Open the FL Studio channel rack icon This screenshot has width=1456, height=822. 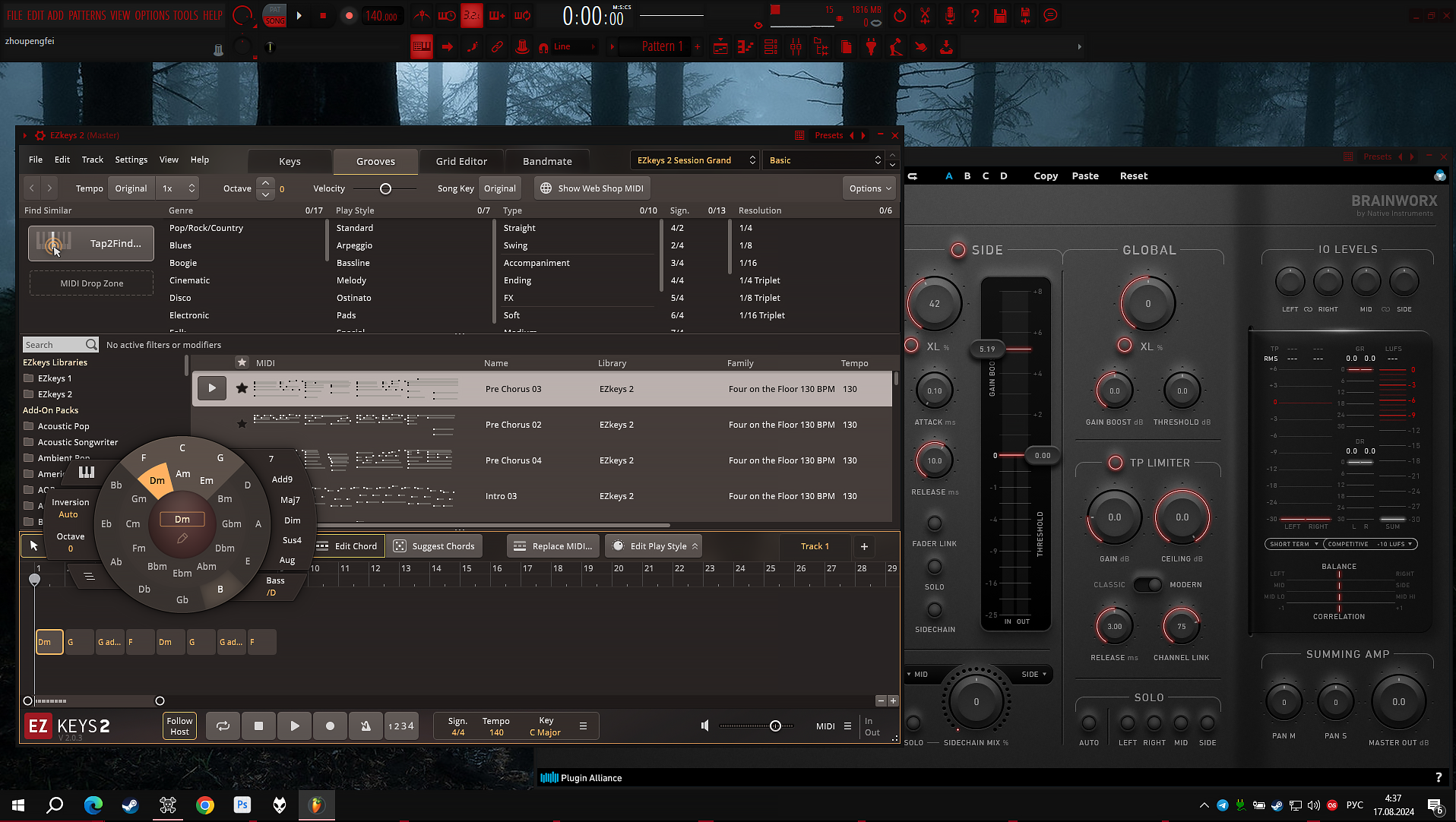click(x=771, y=47)
